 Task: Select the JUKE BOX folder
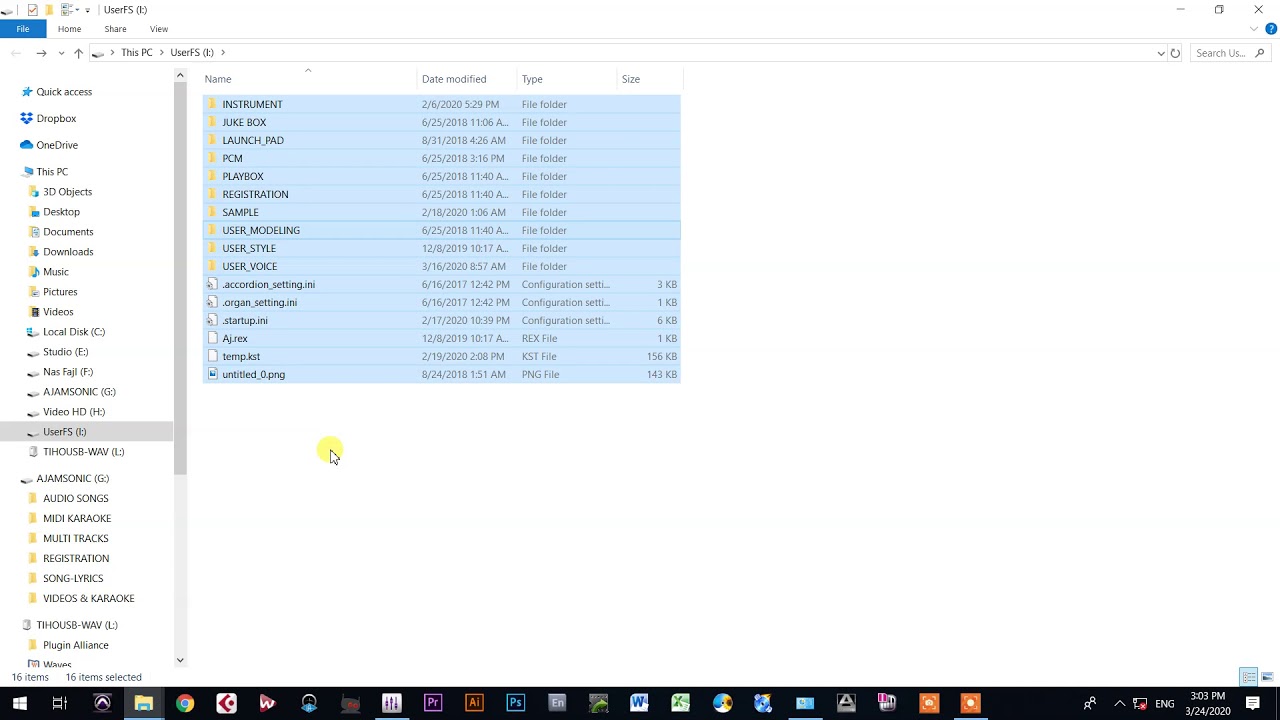(x=441, y=122)
